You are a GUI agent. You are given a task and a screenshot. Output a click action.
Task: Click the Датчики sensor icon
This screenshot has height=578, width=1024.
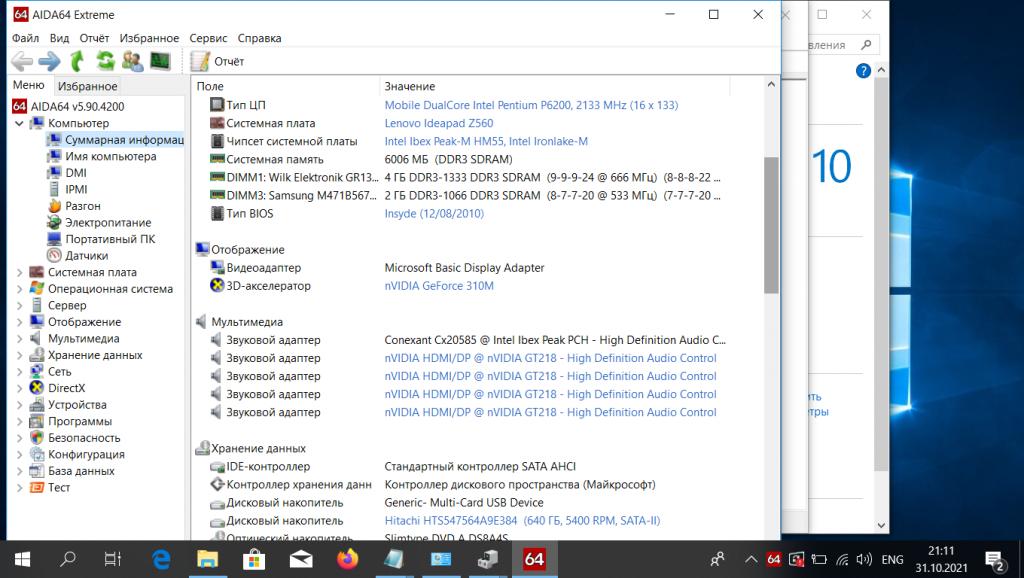(x=54, y=255)
